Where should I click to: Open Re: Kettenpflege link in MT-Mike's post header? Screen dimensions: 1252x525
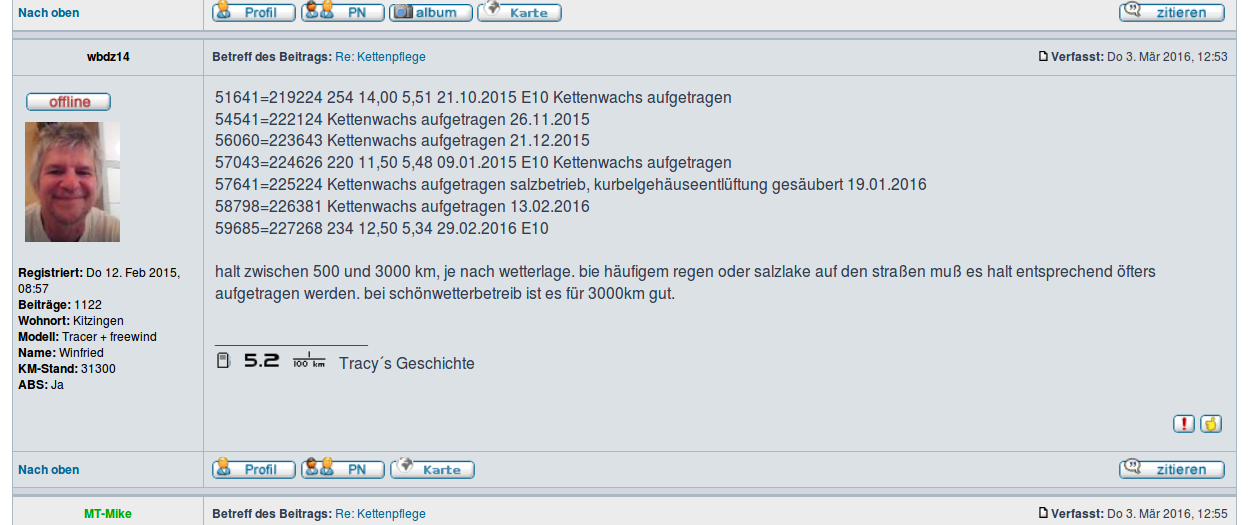tap(380, 514)
